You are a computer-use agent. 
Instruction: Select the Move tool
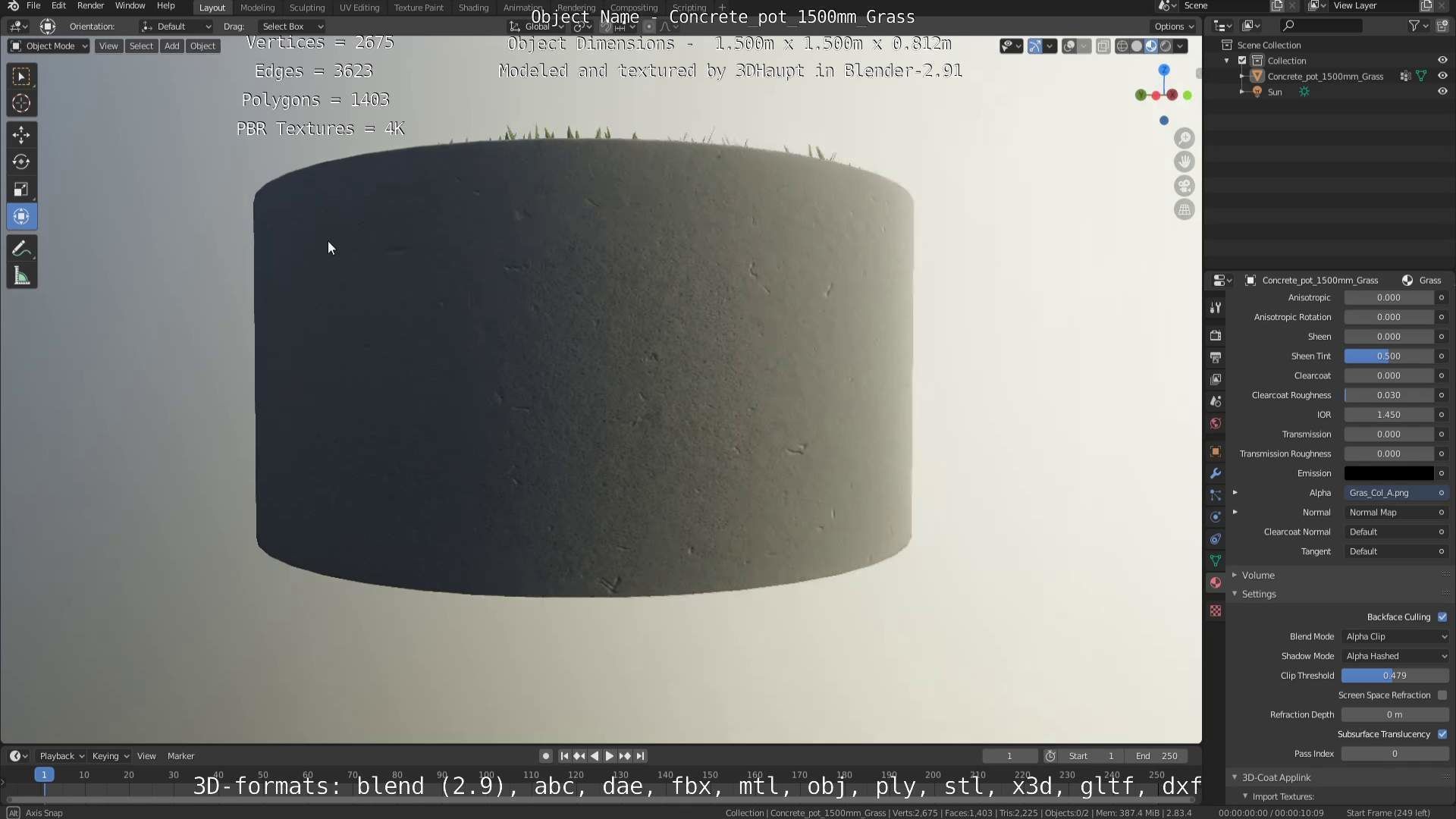pos(21,135)
